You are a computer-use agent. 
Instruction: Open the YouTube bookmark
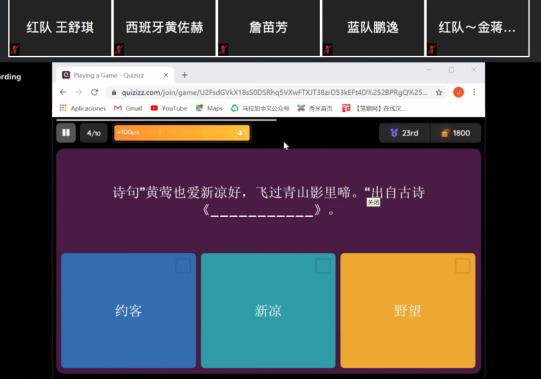point(169,108)
